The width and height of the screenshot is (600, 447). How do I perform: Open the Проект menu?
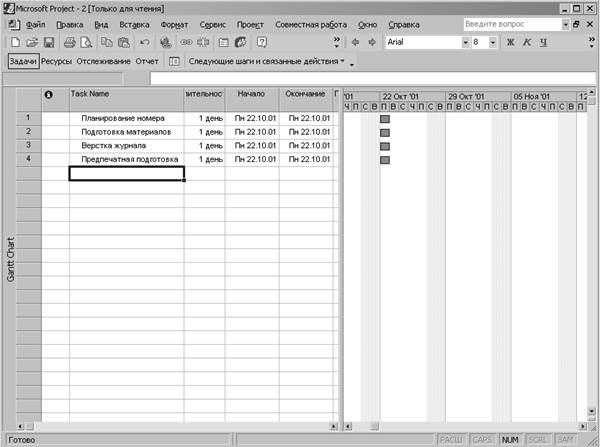[250, 24]
